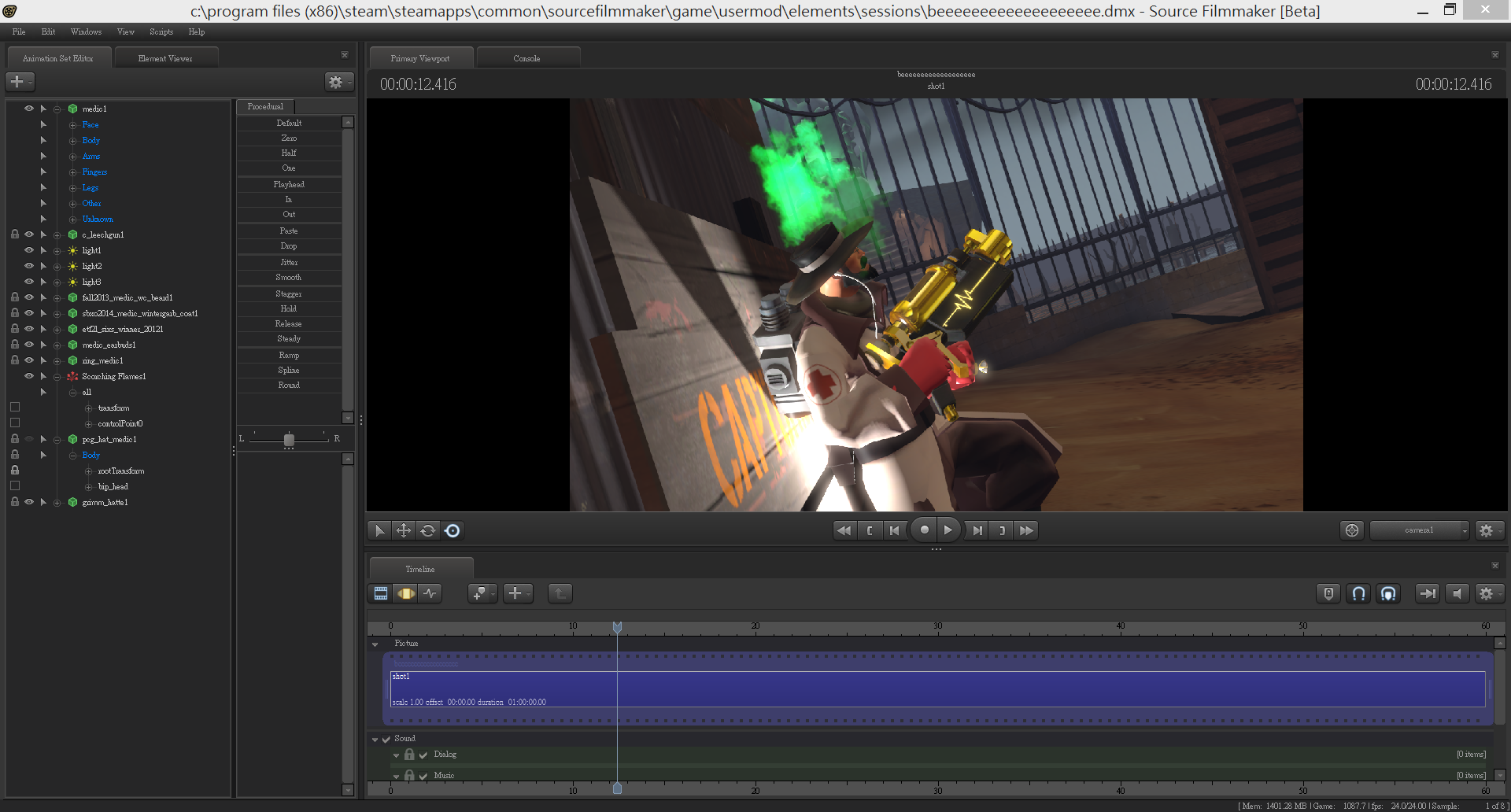
Task: Click the timeline up-arrow button
Action: tap(560, 593)
